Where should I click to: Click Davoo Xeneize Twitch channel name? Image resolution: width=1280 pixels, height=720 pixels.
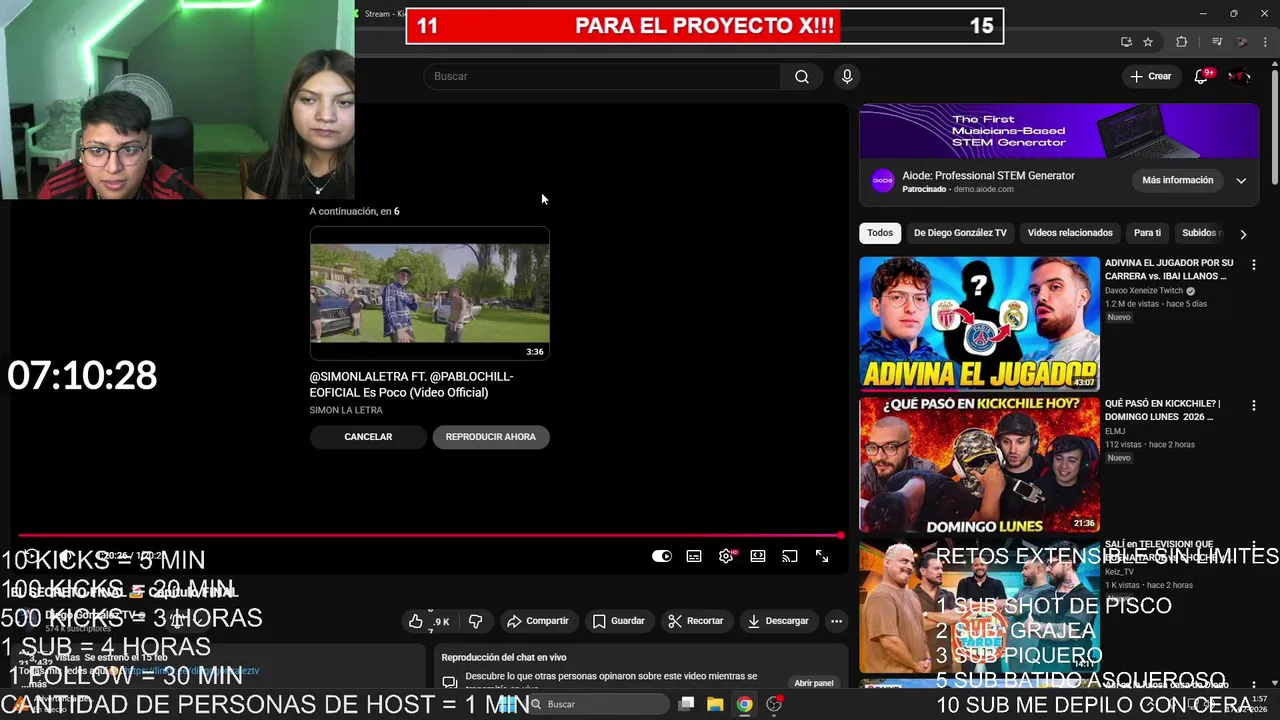click(1144, 291)
